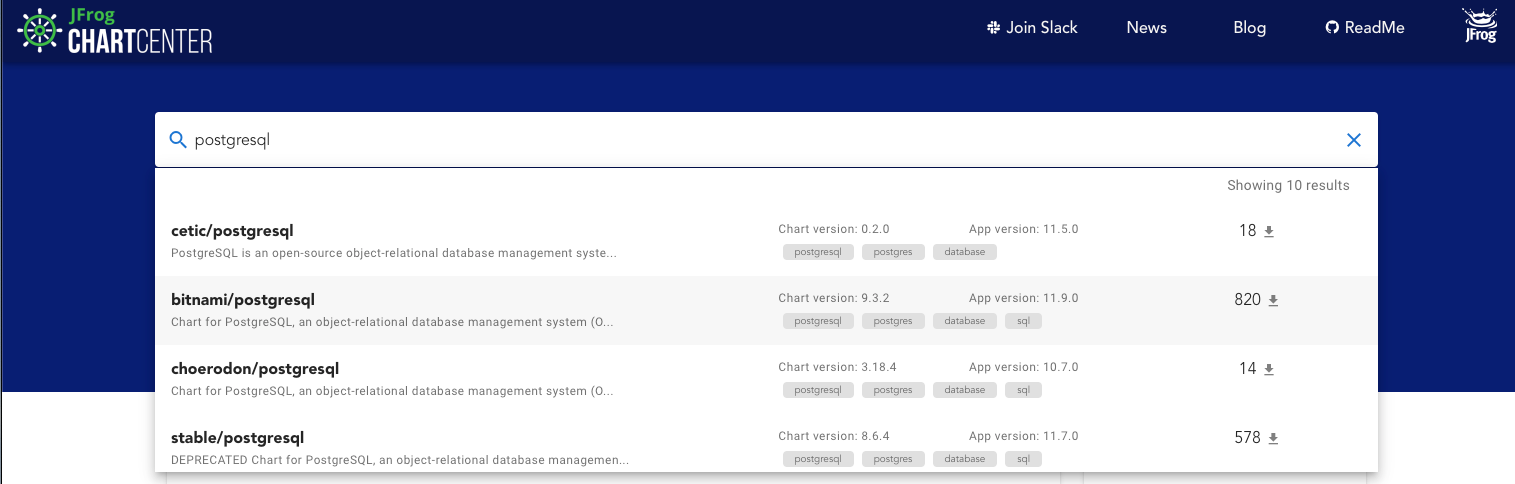The width and height of the screenshot is (1515, 484).
Task: Clear the search with the X icon
Action: coord(1354,140)
